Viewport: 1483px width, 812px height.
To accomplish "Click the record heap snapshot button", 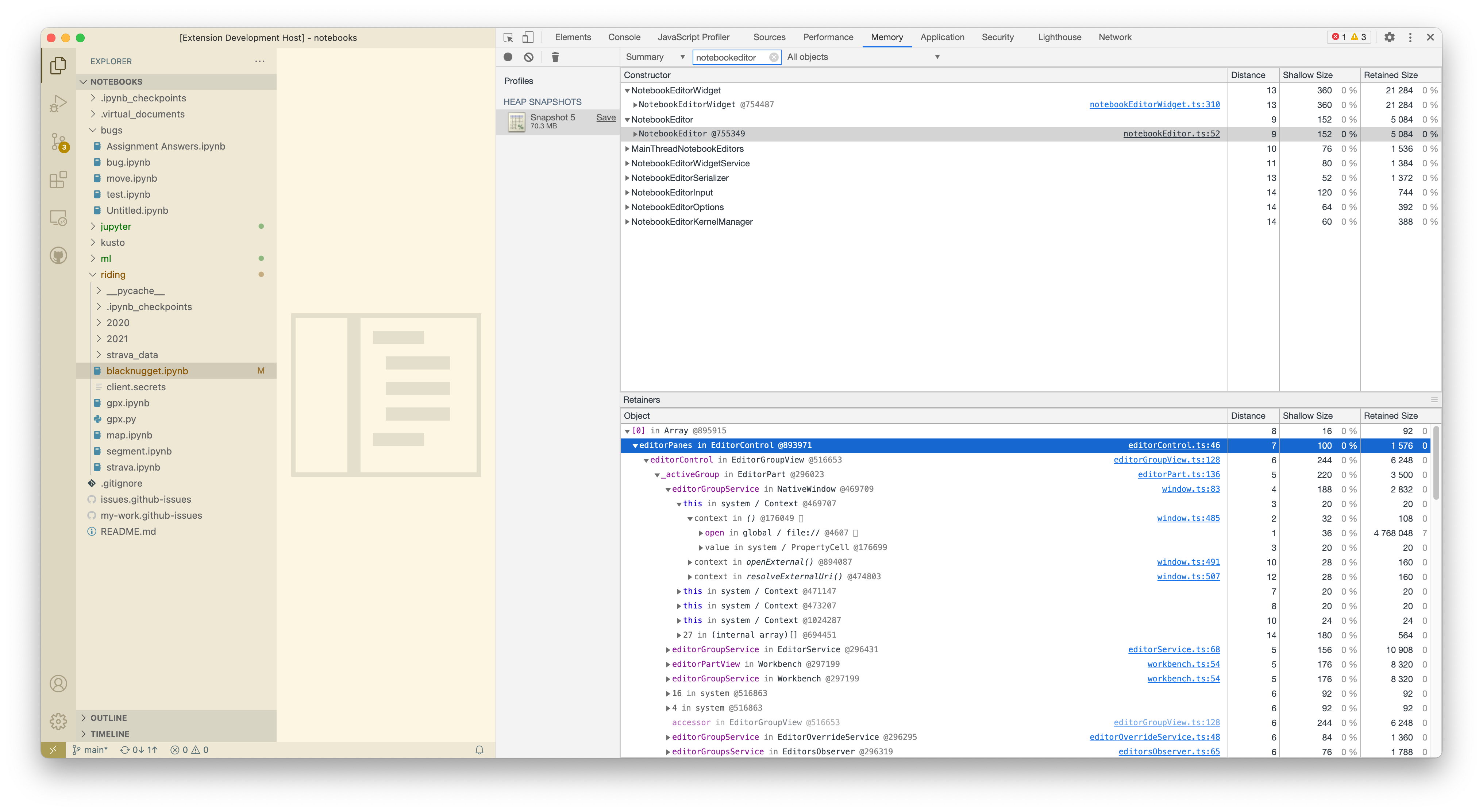I will coord(508,57).
